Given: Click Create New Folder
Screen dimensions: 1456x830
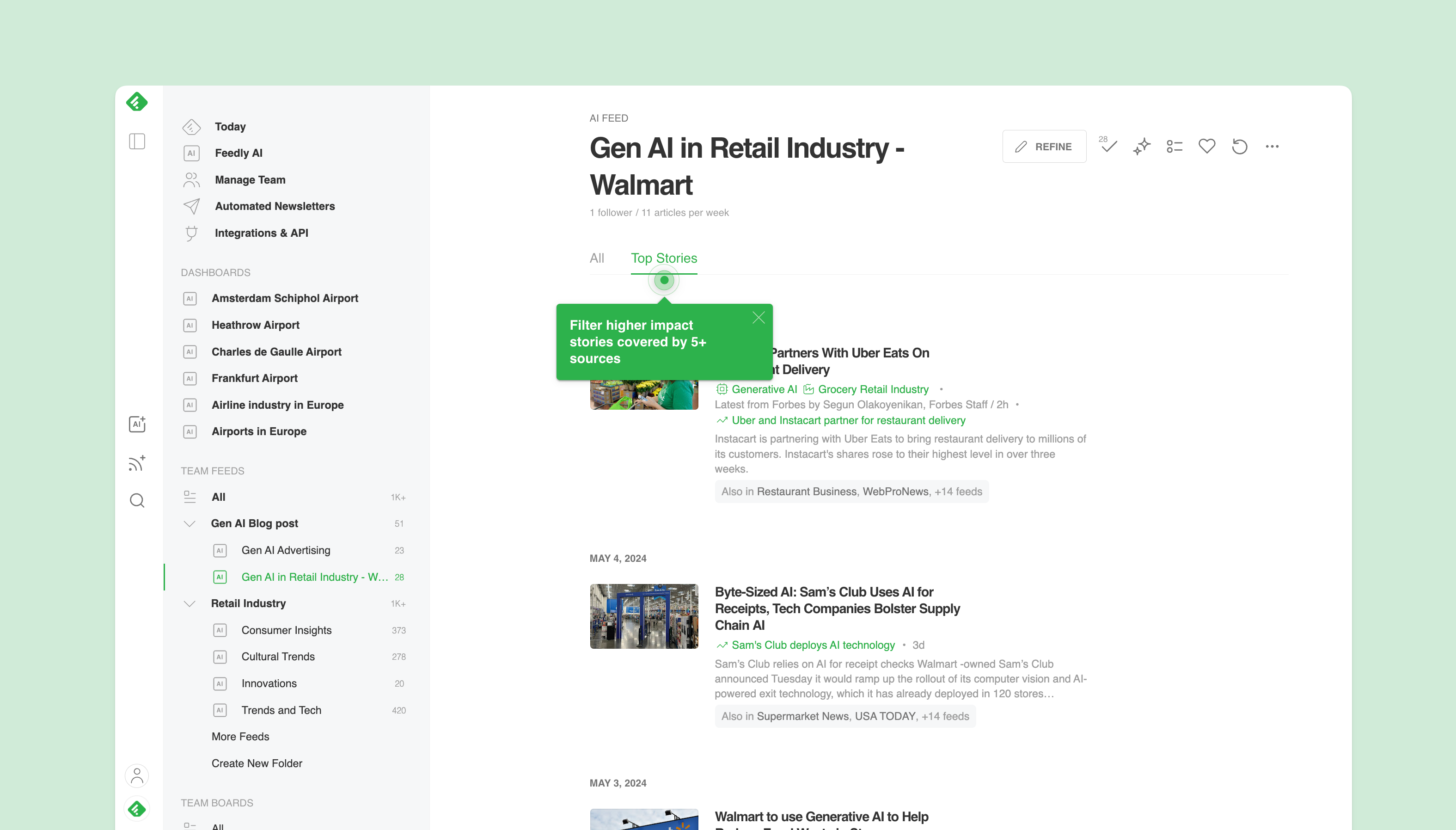Looking at the screenshot, I should (257, 763).
